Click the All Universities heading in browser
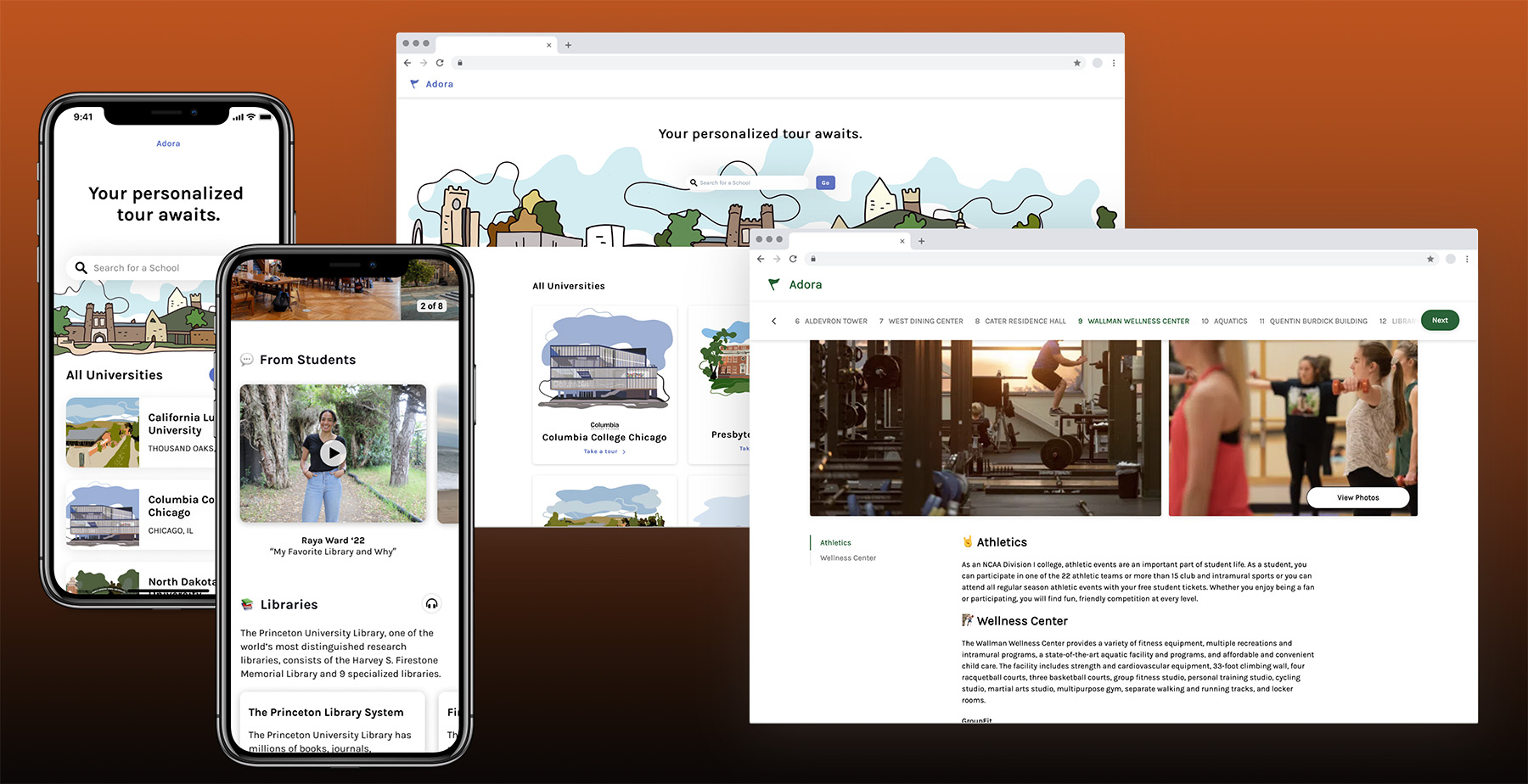This screenshot has height=784, width=1528. point(569,286)
